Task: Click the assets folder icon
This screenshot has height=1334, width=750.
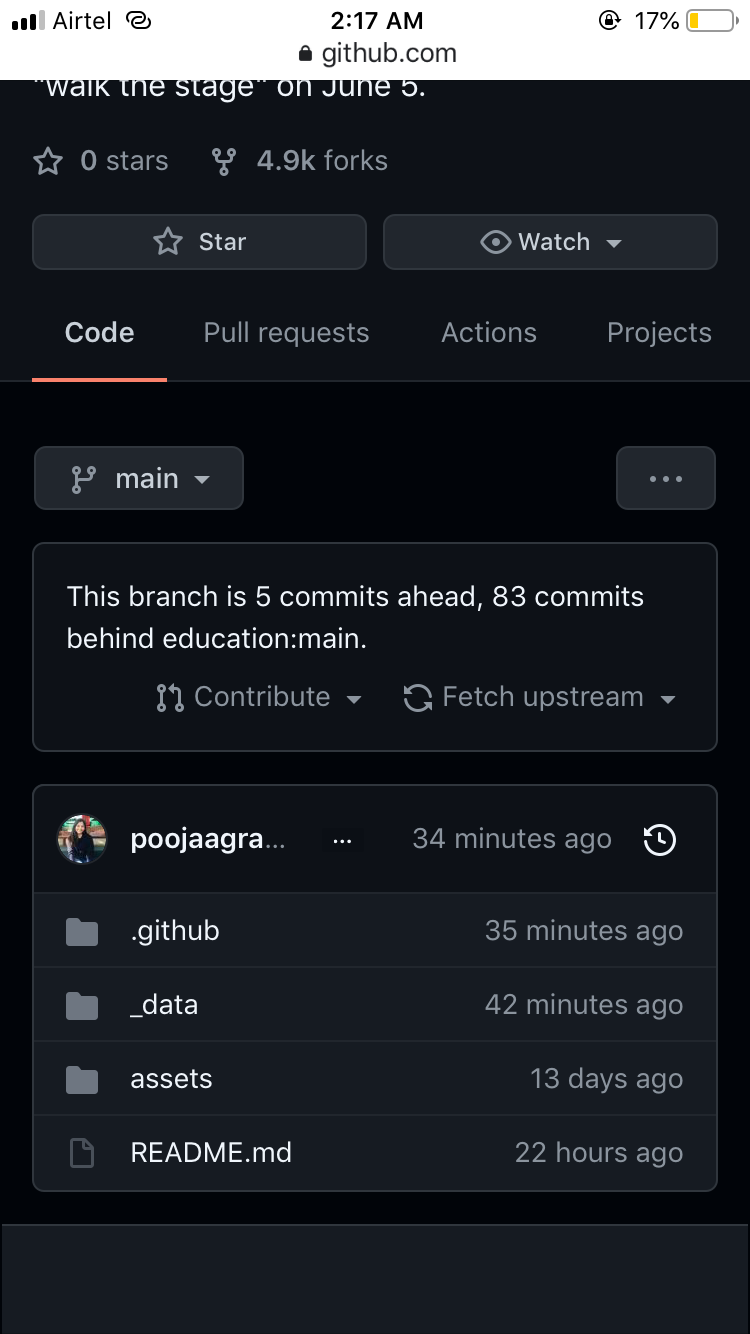Action: [81, 1078]
